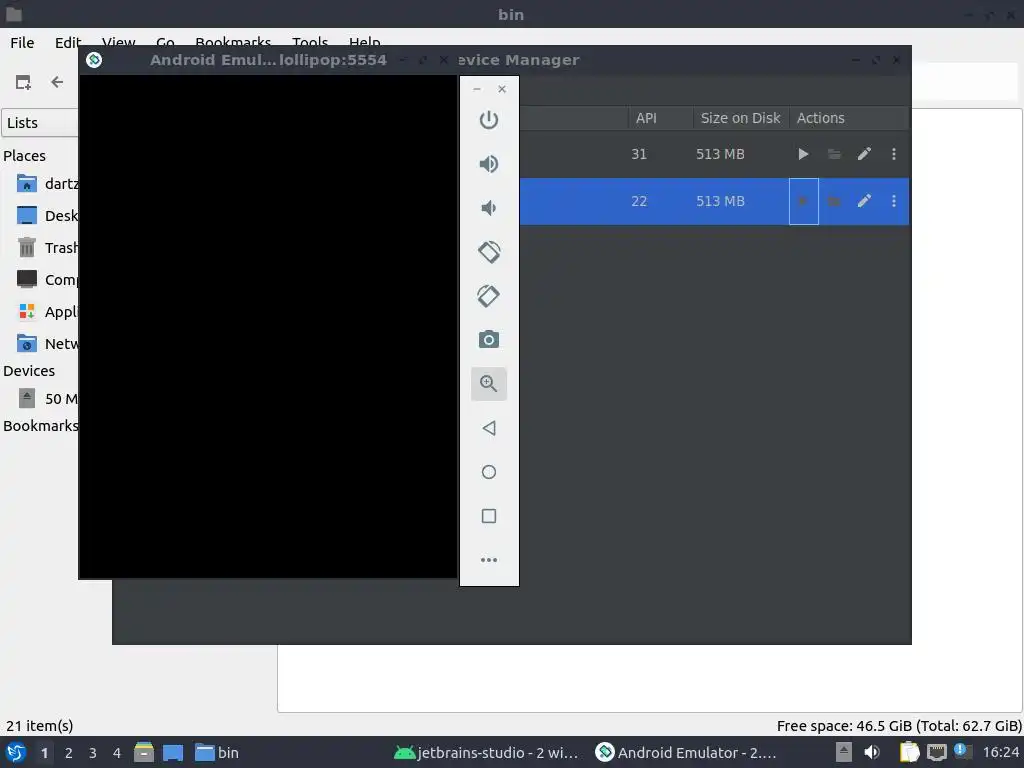Activate the emulator zoom tool

pyautogui.click(x=488, y=383)
